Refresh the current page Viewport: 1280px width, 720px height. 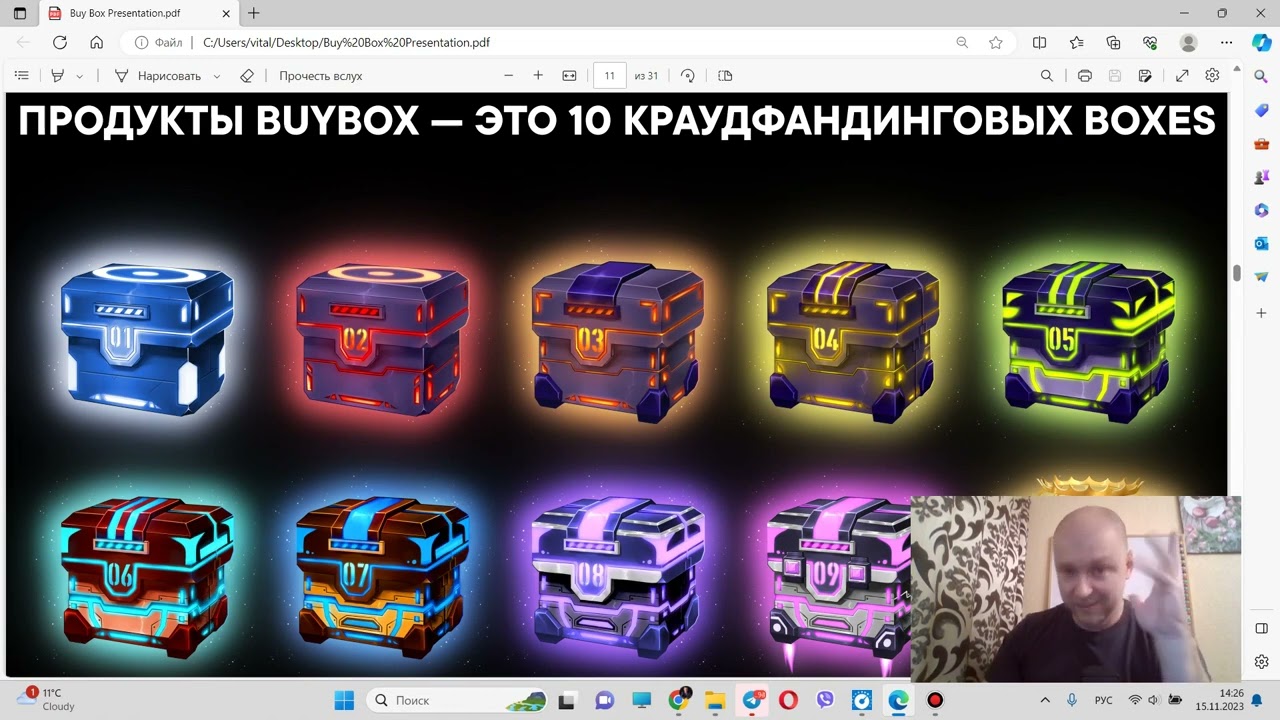(60, 42)
